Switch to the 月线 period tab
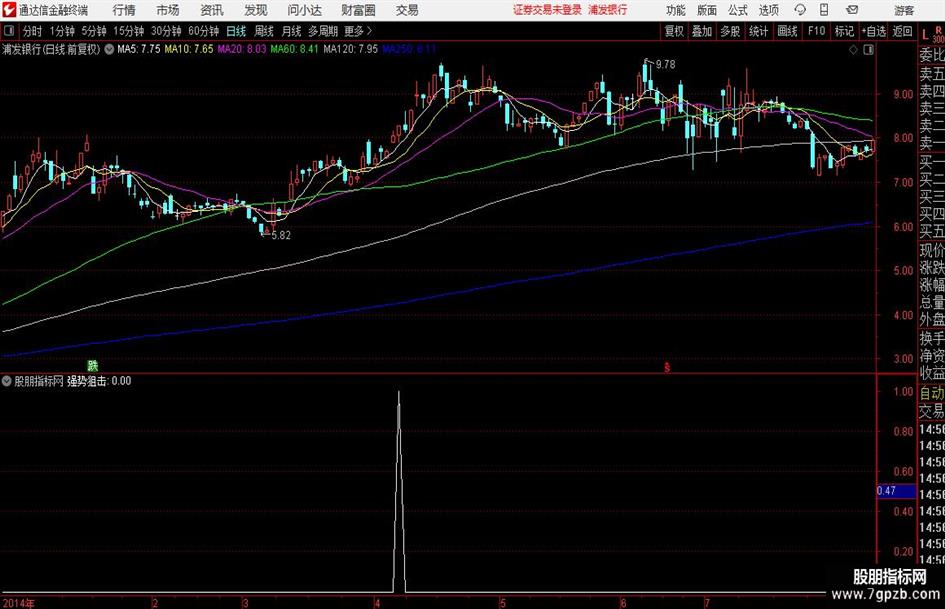 pyautogui.click(x=291, y=31)
